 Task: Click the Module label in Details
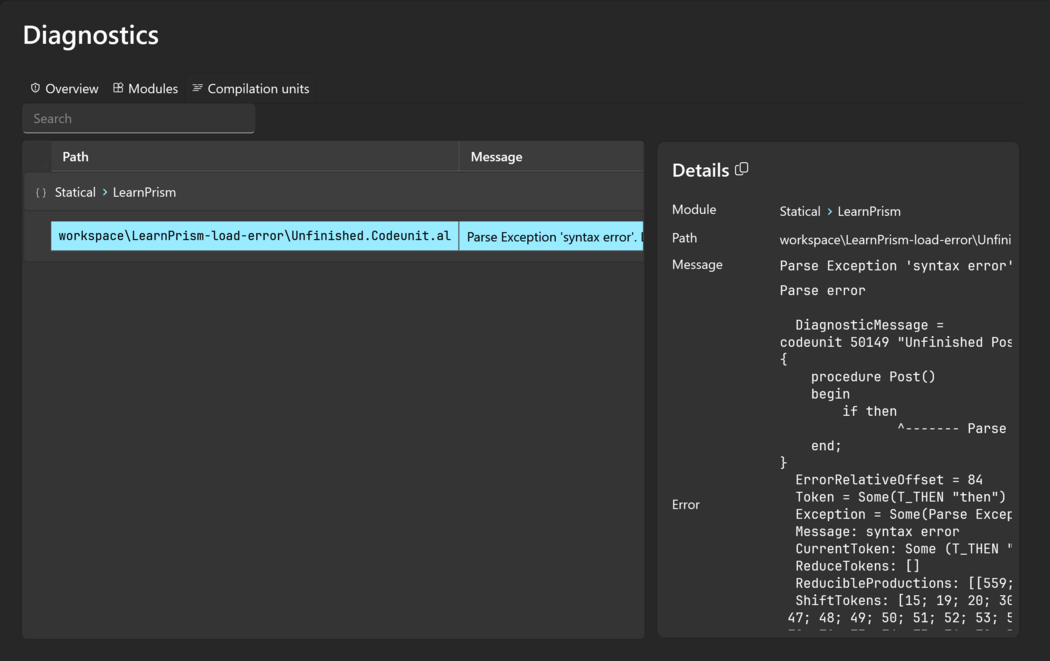(694, 210)
